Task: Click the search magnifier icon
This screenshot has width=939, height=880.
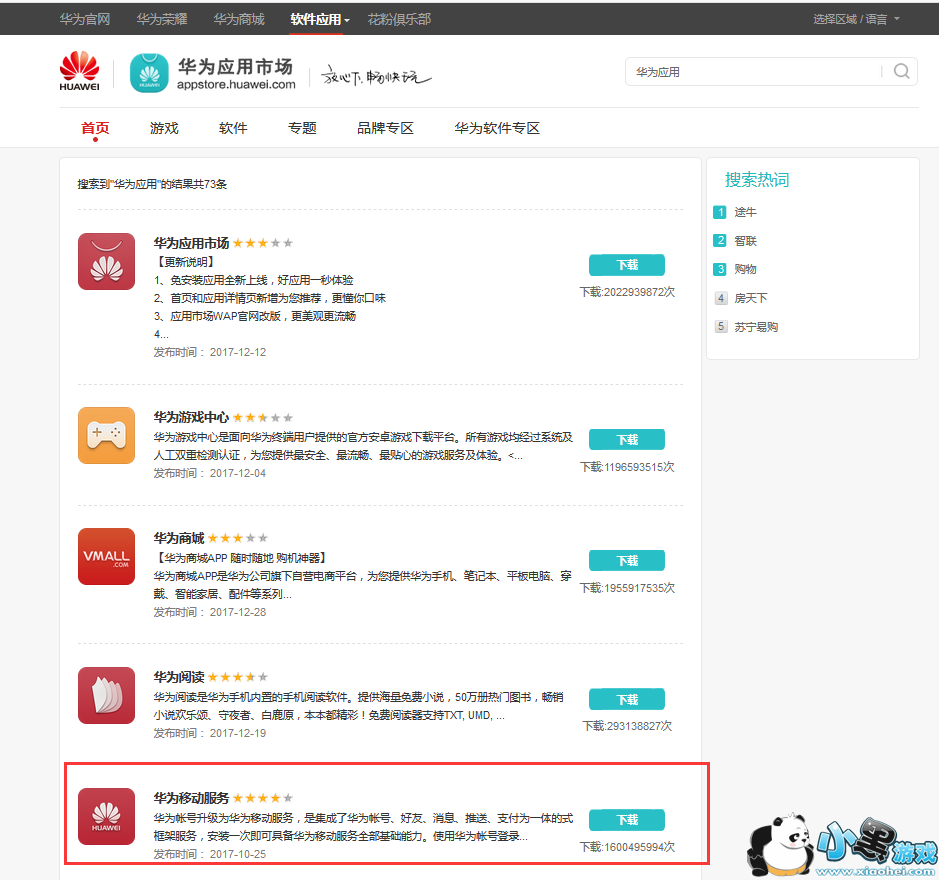Action: [901, 71]
